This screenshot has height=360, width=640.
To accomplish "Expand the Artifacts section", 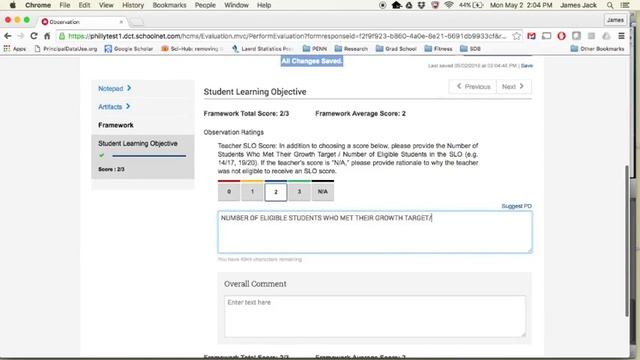I will click(x=114, y=107).
